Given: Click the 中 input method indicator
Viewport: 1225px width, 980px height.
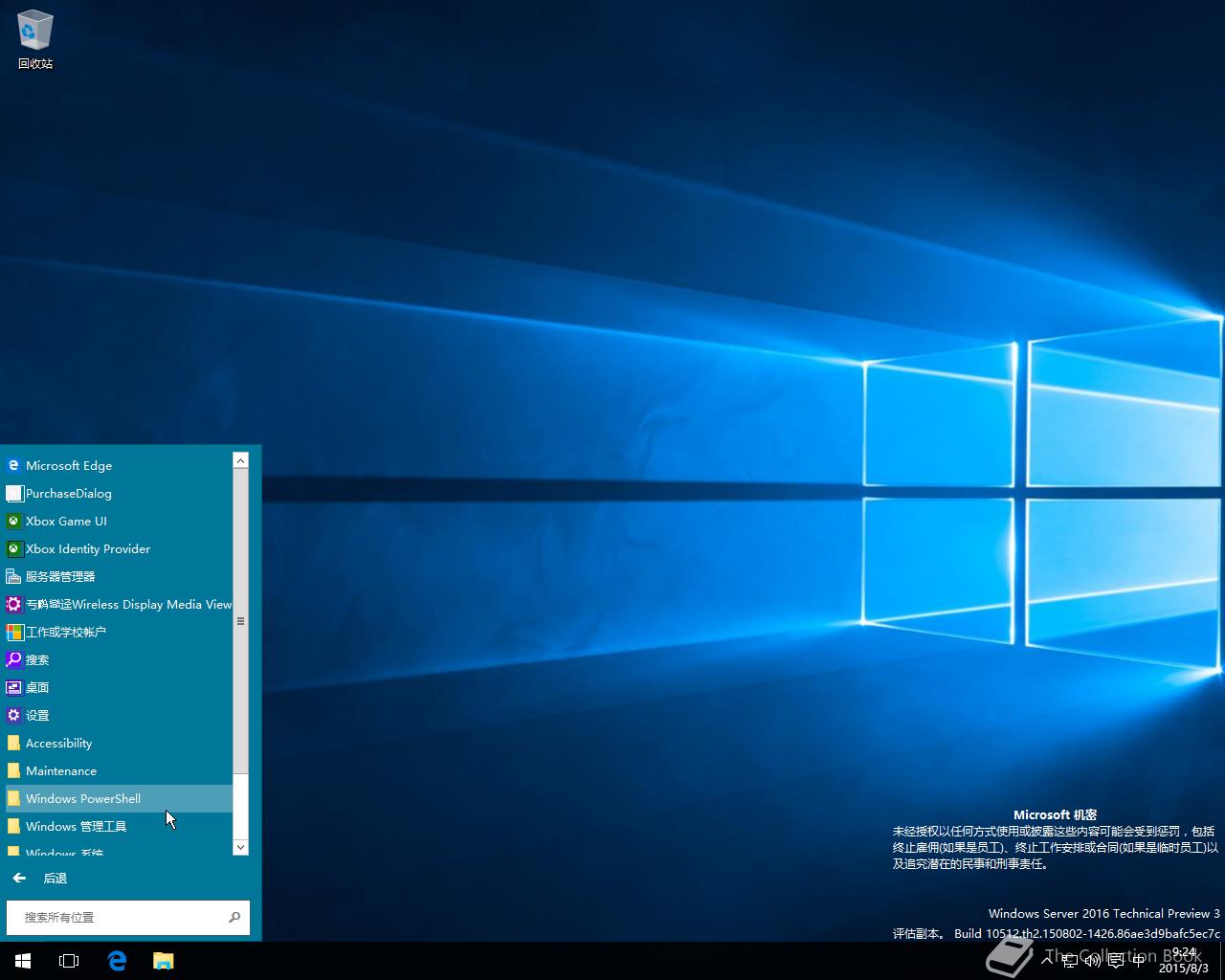Looking at the screenshot, I should (x=1138, y=961).
